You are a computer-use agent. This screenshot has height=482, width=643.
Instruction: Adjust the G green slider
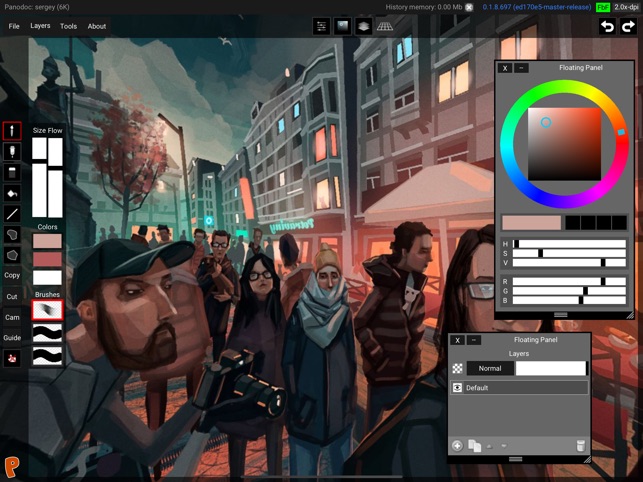[569, 291]
